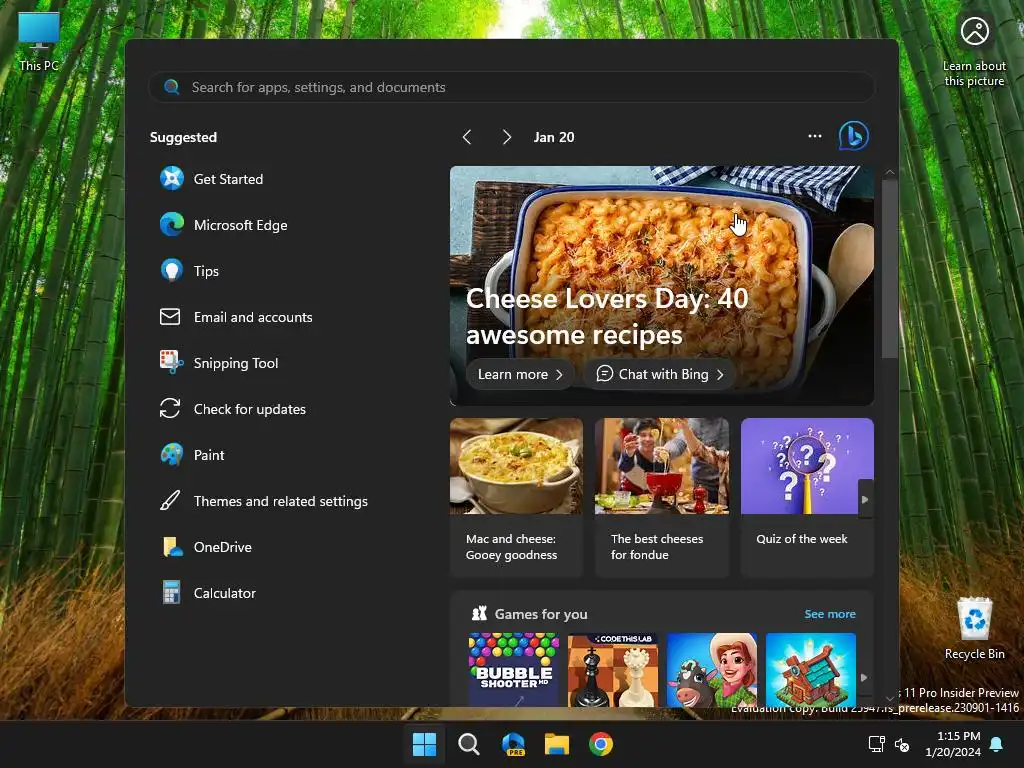Launch Google Chrome from taskbar
This screenshot has width=1024, height=768.
click(601, 744)
